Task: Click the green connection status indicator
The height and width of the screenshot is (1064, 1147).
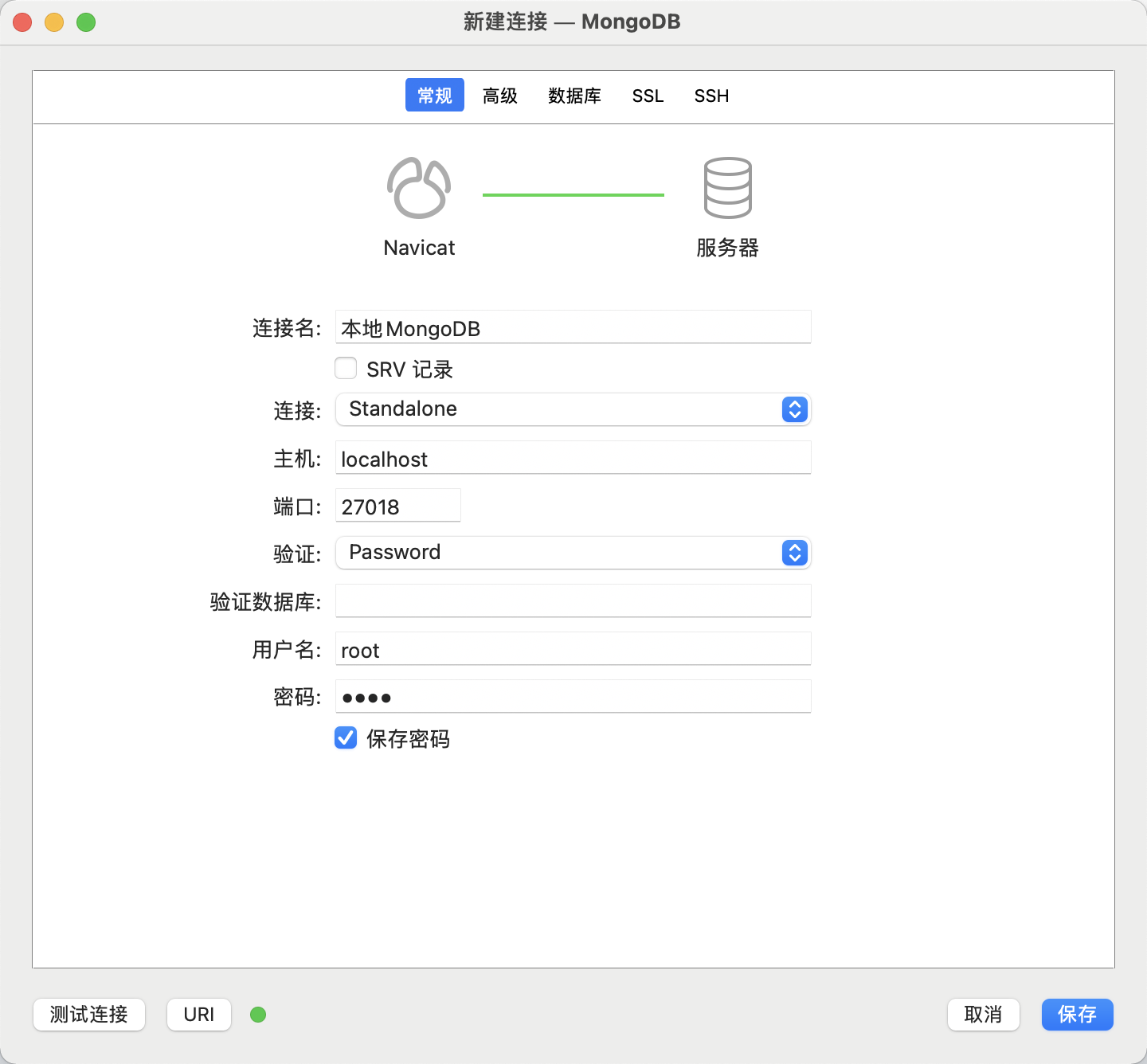Action: pos(257,1015)
